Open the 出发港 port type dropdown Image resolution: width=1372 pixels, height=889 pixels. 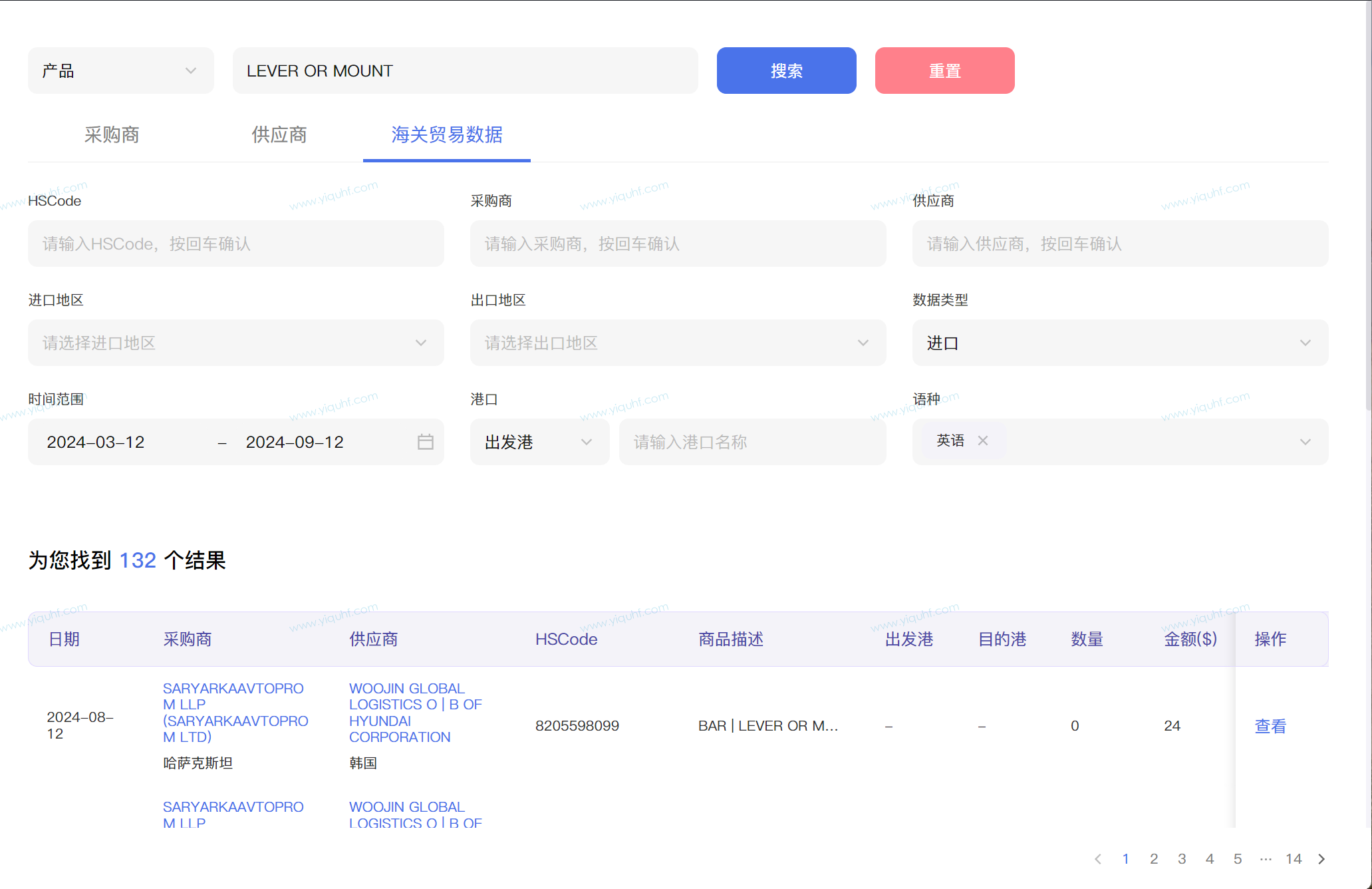pos(539,442)
